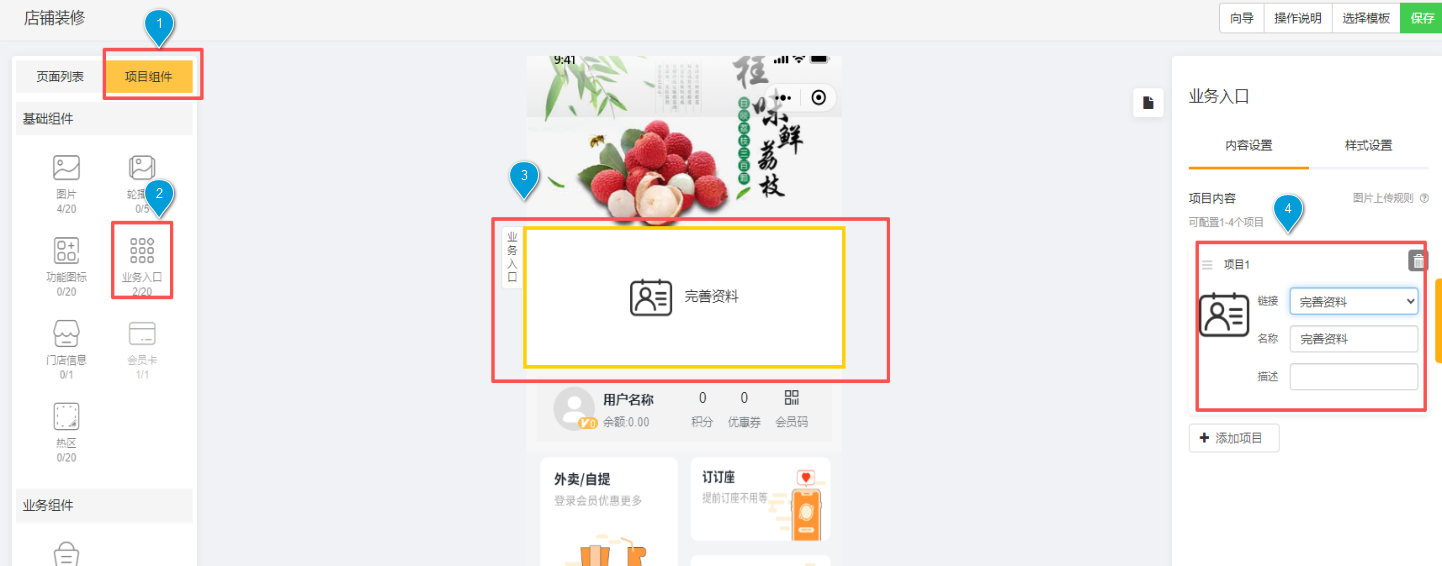Choose the 业务入口 grid component
Image resolution: width=1442 pixels, height=566 pixels.
(x=142, y=250)
